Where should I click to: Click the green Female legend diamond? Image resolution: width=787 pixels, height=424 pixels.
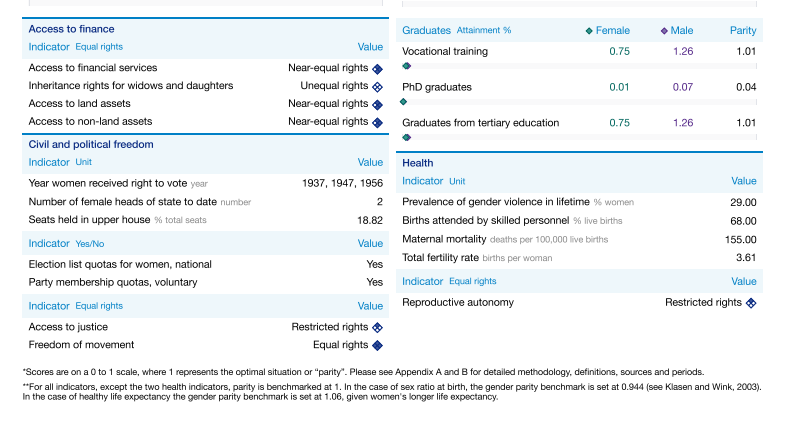tap(589, 31)
